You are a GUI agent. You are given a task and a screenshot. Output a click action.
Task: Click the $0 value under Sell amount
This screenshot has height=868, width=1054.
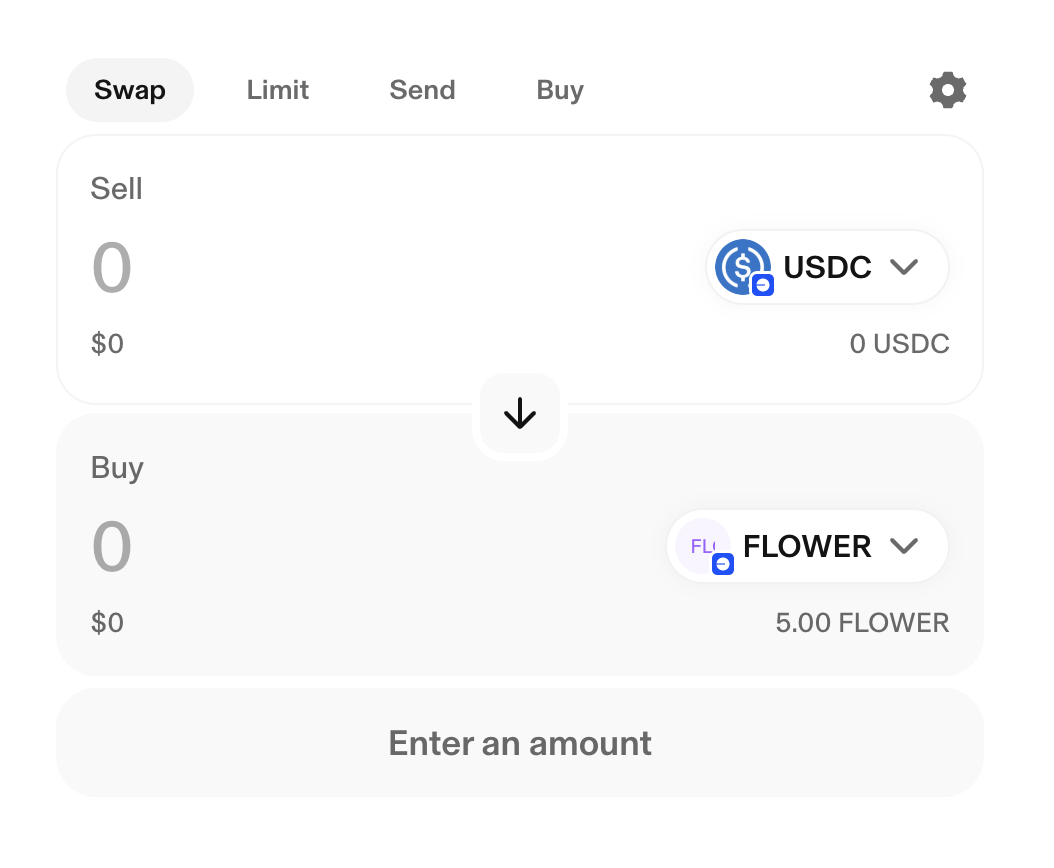[x=107, y=344]
